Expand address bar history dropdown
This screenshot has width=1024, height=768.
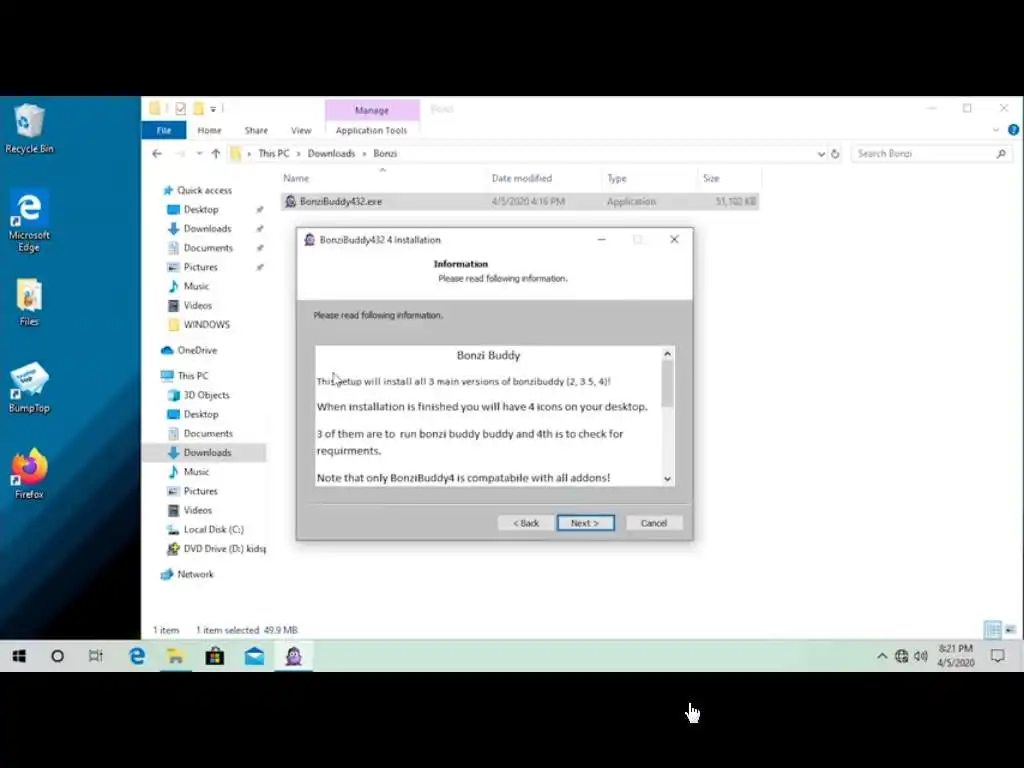pyautogui.click(x=821, y=154)
